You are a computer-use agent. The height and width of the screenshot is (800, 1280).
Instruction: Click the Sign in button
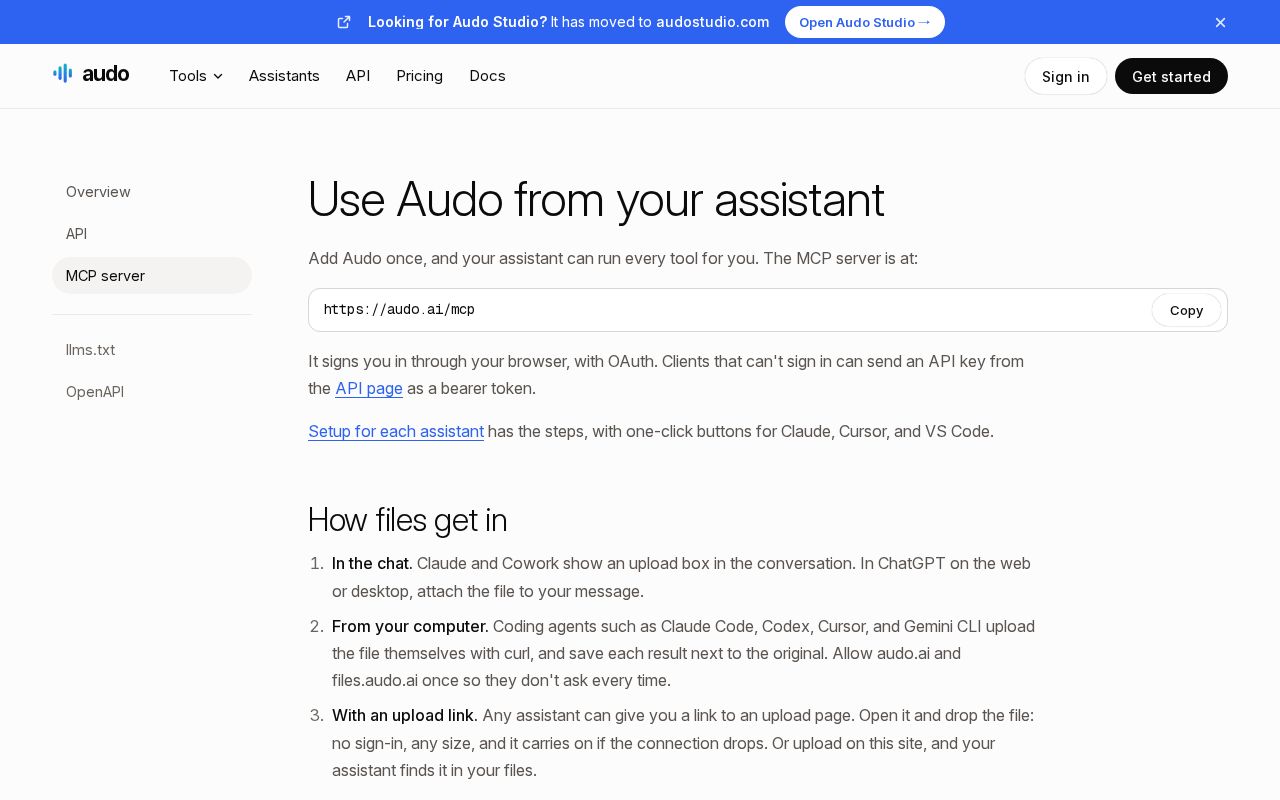(1066, 76)
